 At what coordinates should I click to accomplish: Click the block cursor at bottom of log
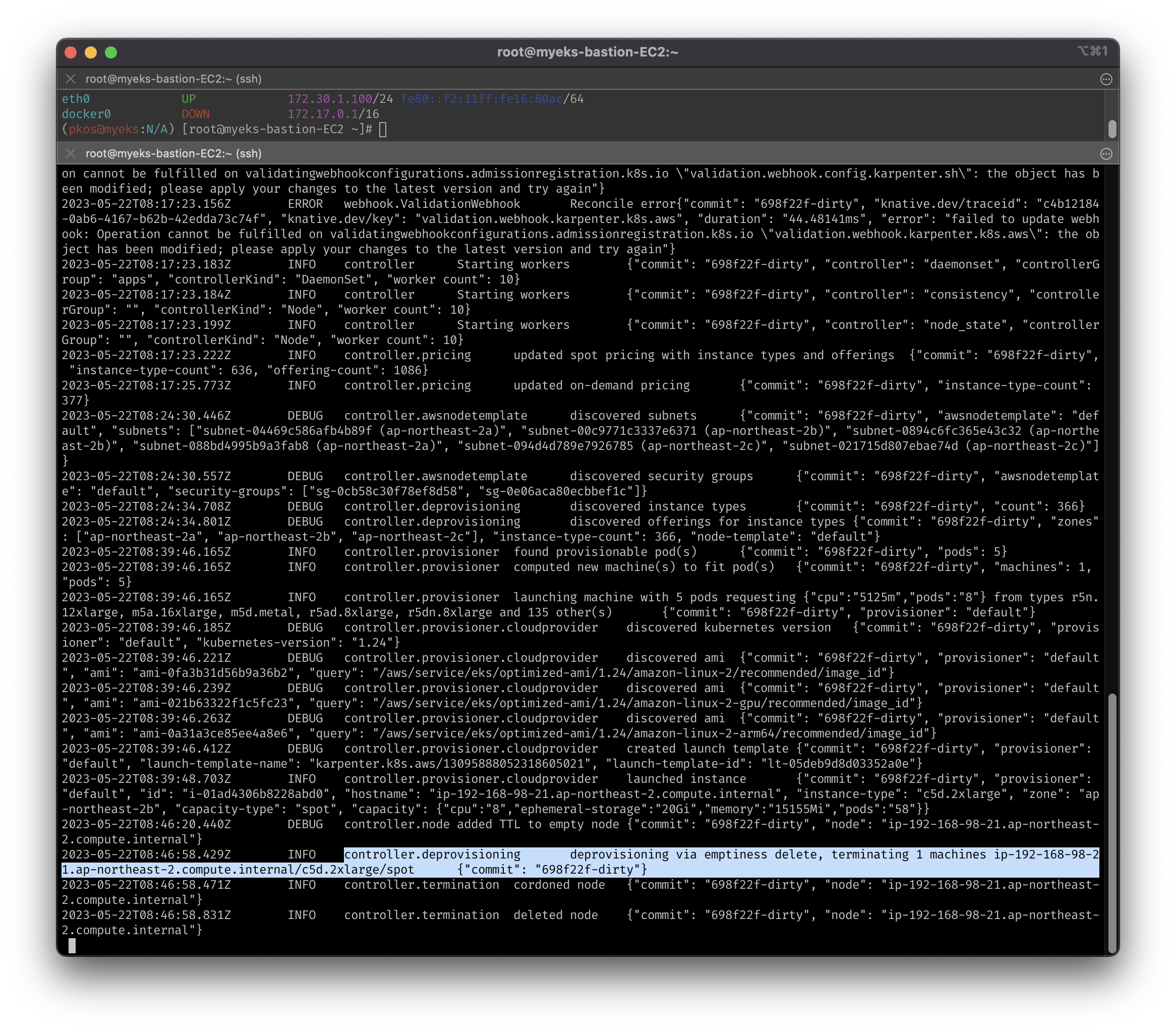click(x=72, y=945)
